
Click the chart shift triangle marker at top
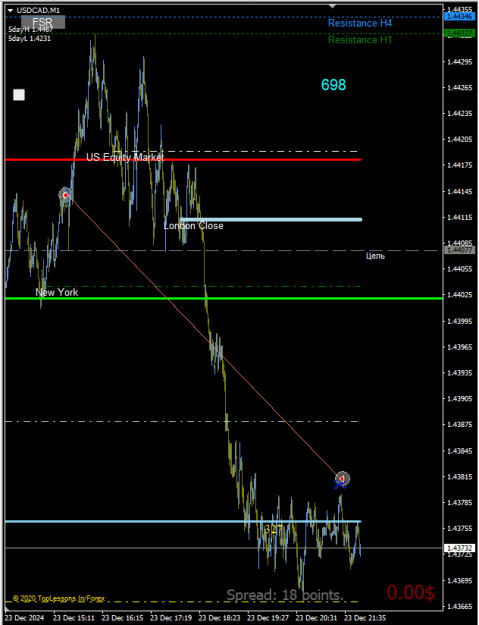pos(332,6)
